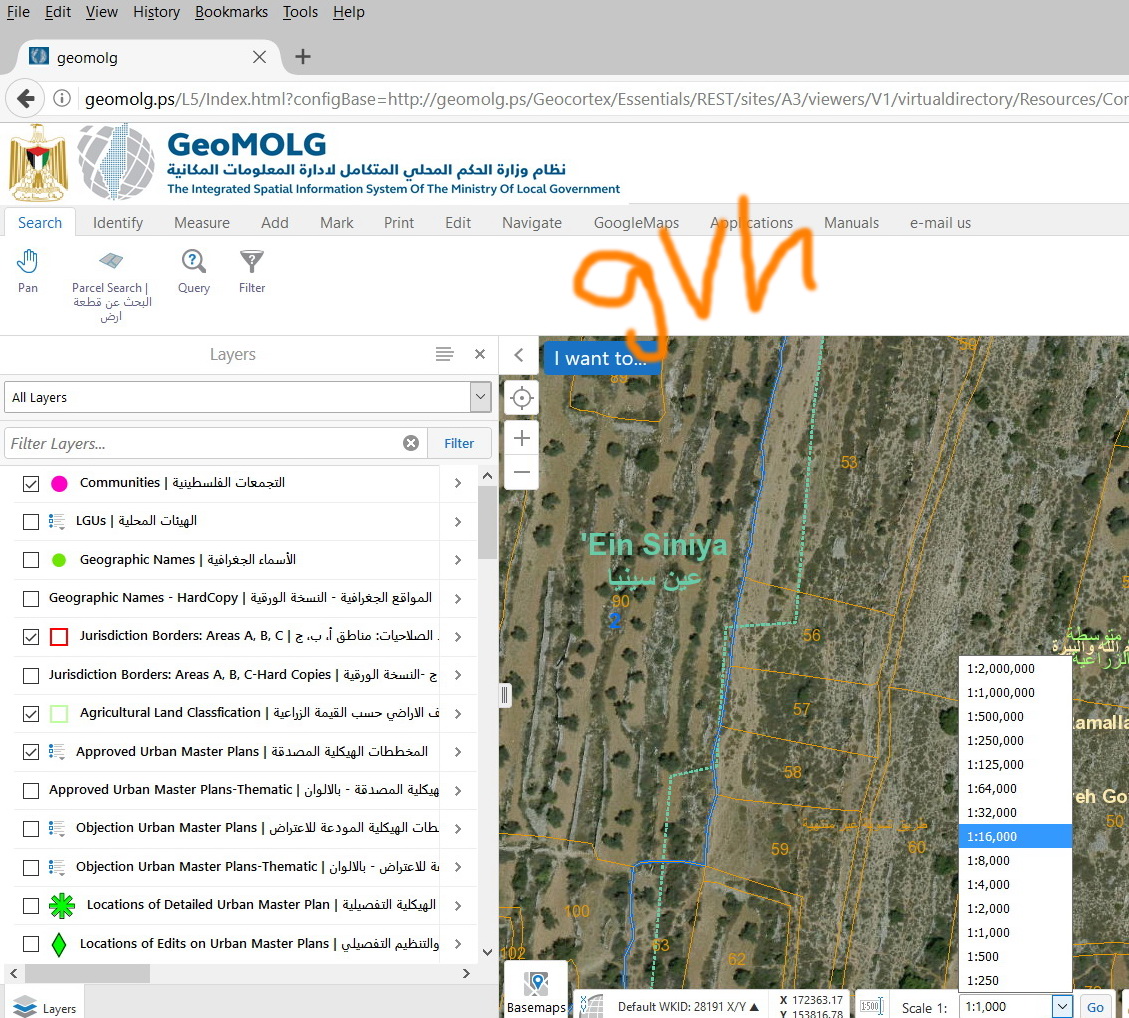The image size is (1129, 1018).
Task: Click Go to apply the scale
Action: [1095, 1007]
